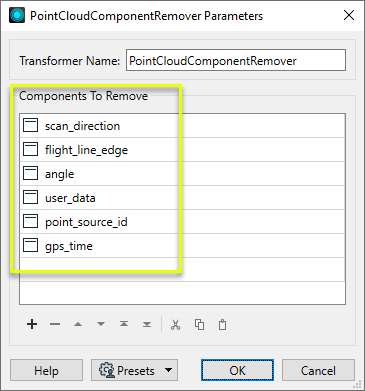
Task: Select the point_source_id component row
Action: (x=182, y=222)
